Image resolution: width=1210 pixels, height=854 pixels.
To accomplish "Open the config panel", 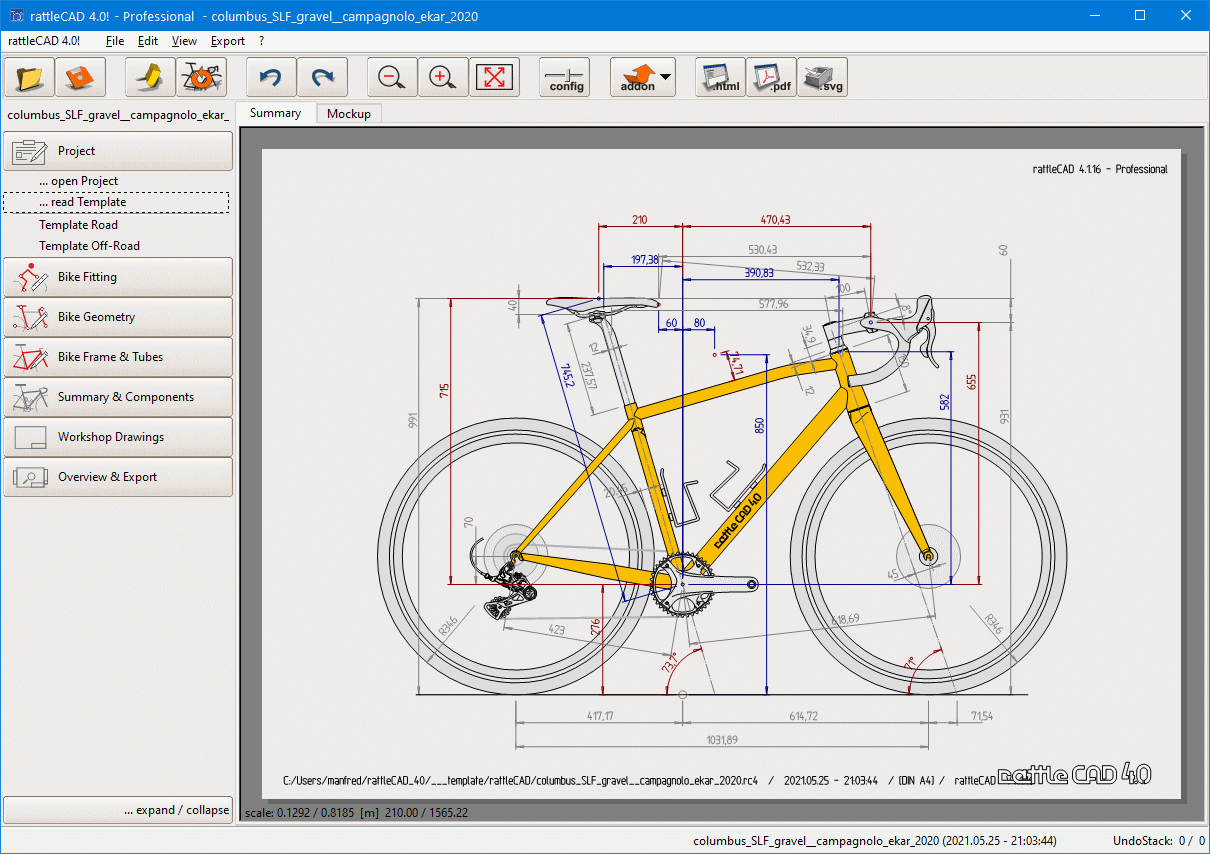I will click(565, 77).
